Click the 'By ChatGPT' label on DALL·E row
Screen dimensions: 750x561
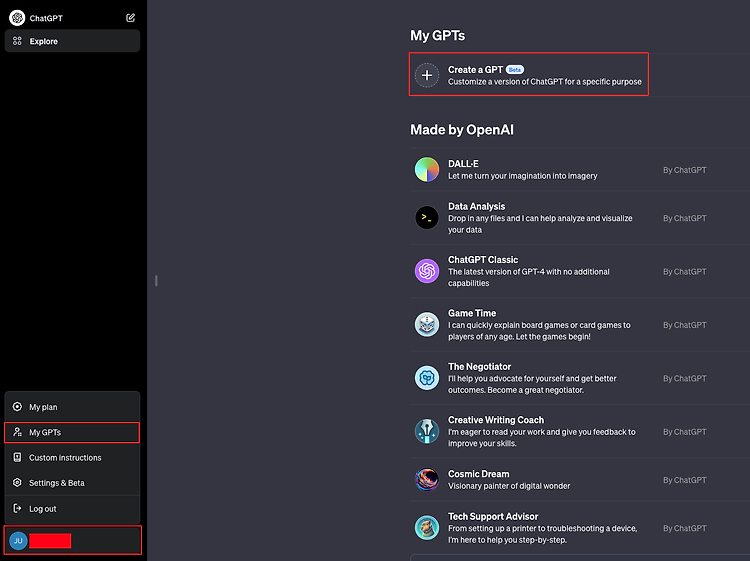click(x=684, y=170)
